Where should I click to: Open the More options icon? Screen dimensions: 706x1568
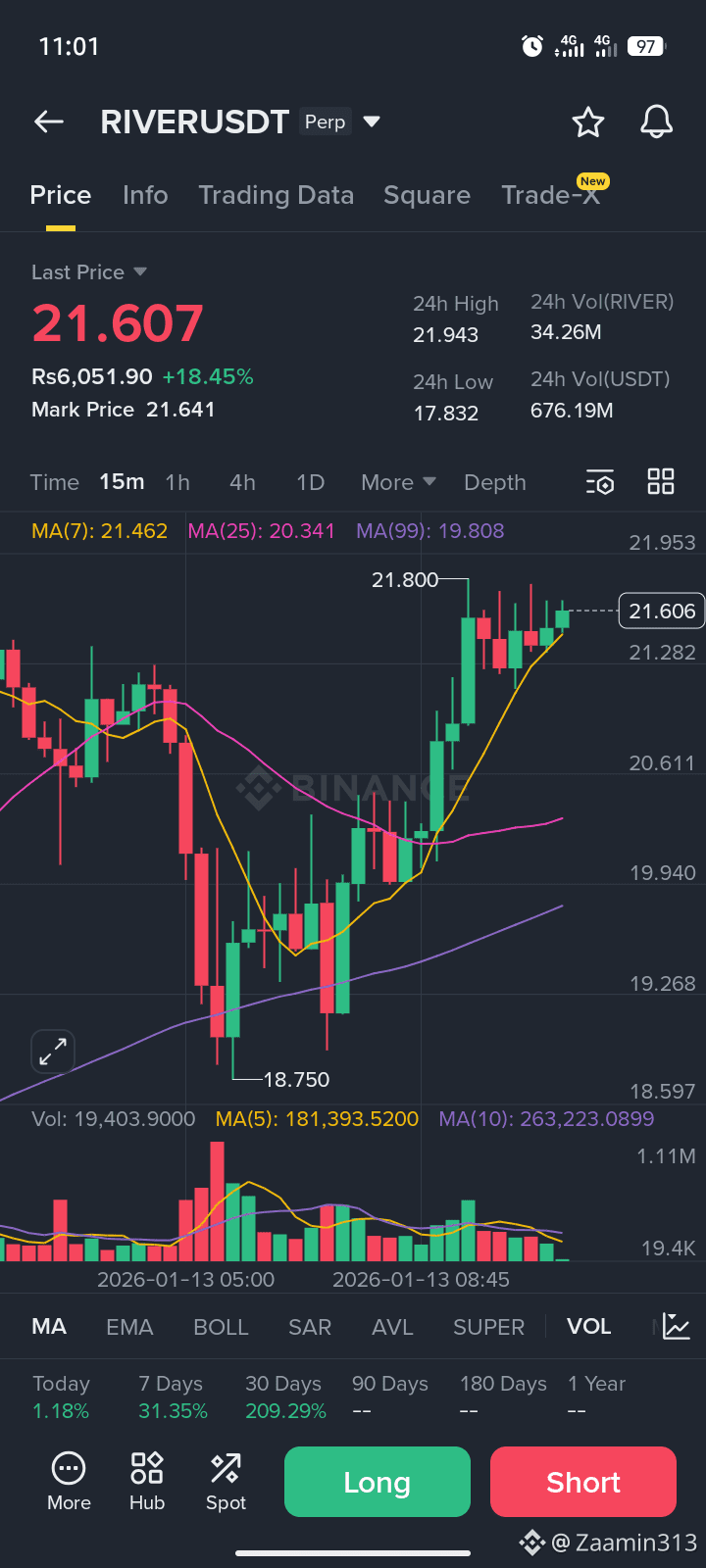coord(69,1480)
